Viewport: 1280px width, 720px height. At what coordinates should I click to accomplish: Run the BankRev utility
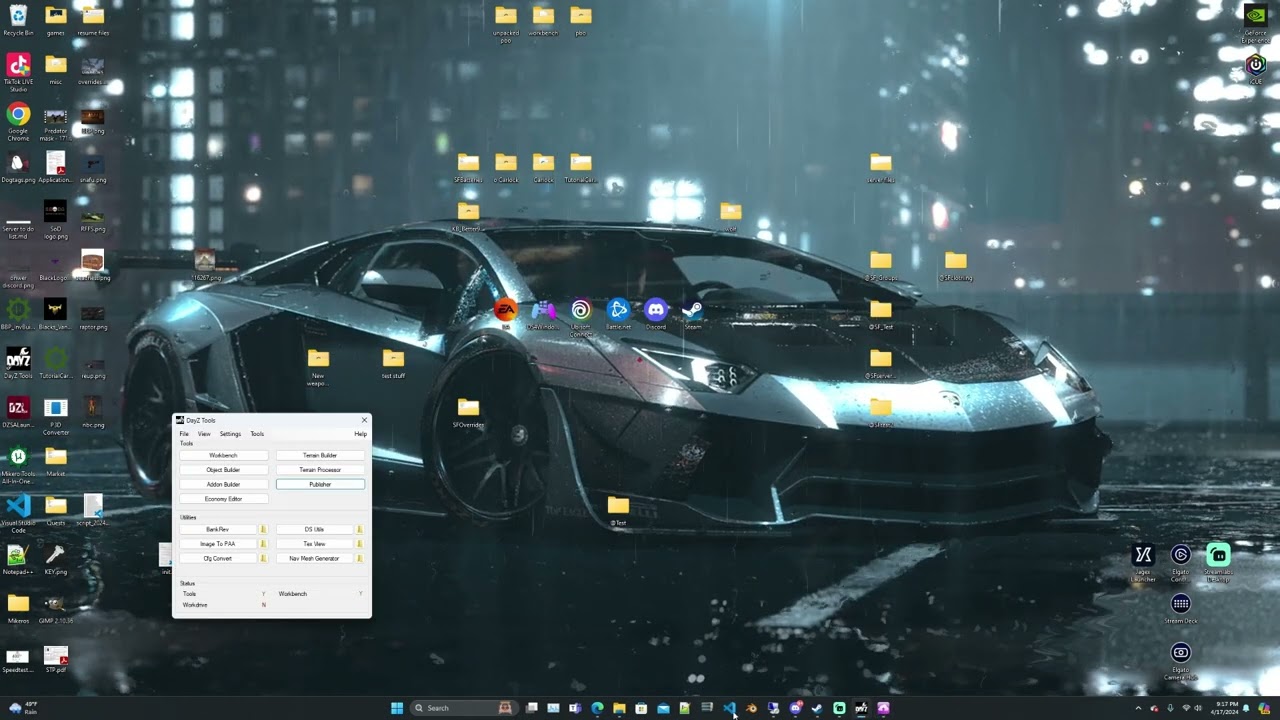(x=217, y=529)
